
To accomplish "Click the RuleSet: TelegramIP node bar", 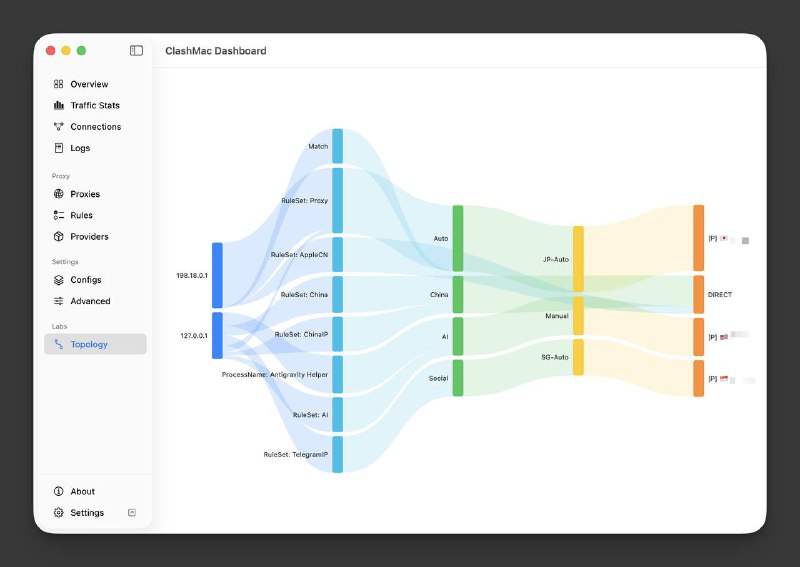I will click(337, 454).
